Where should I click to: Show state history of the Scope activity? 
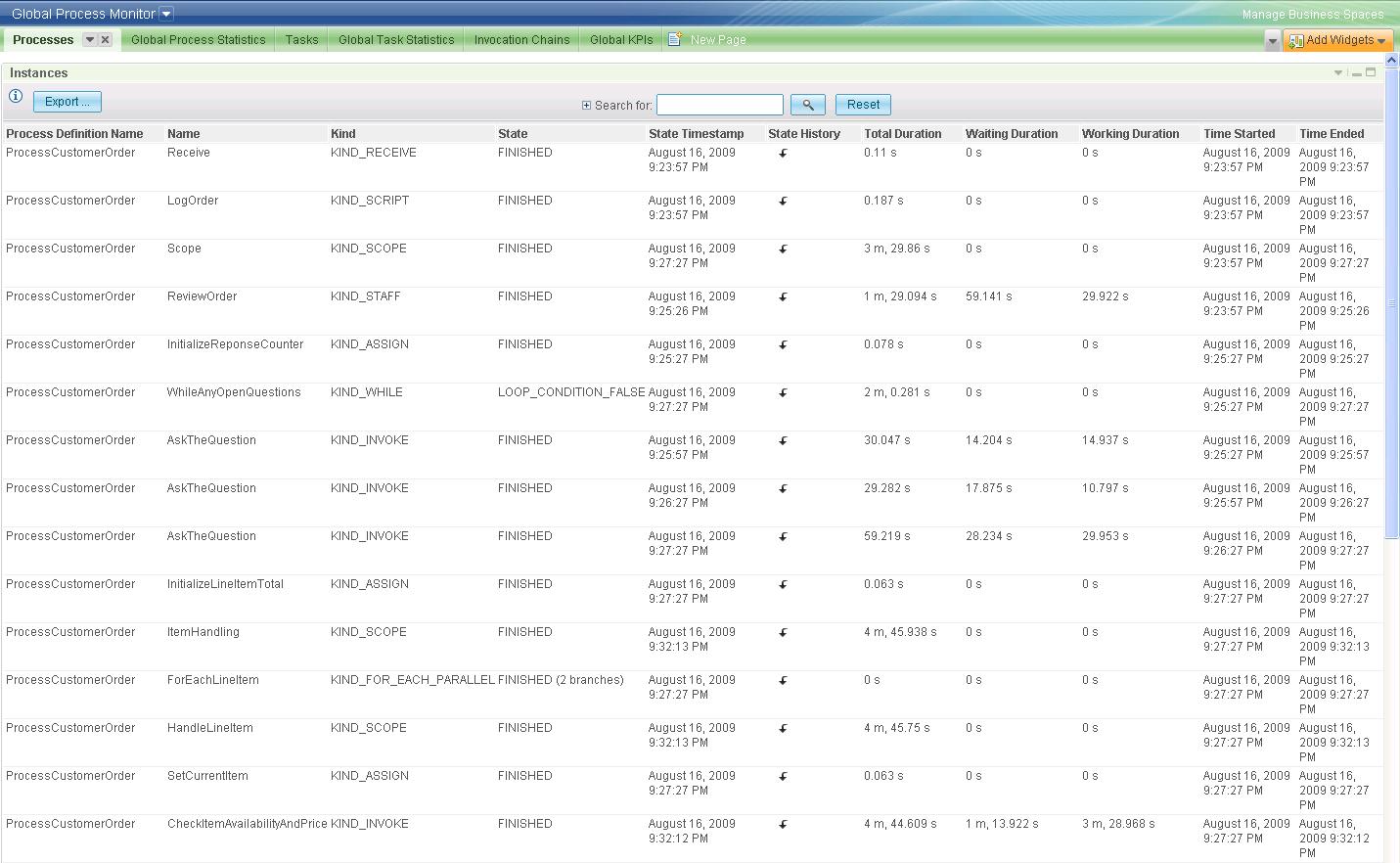783,250
